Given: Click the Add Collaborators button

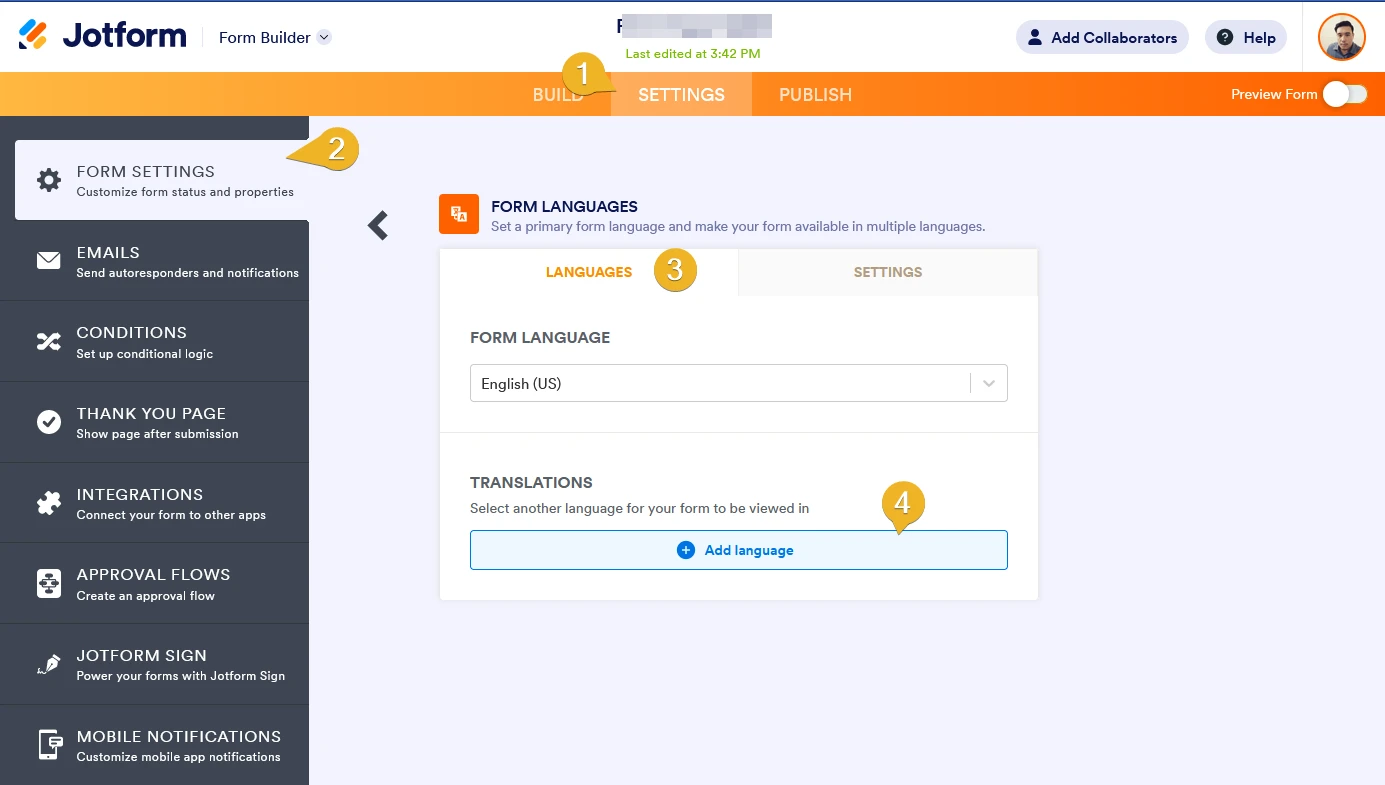Looking at the screenshot, I should 1102,37.
